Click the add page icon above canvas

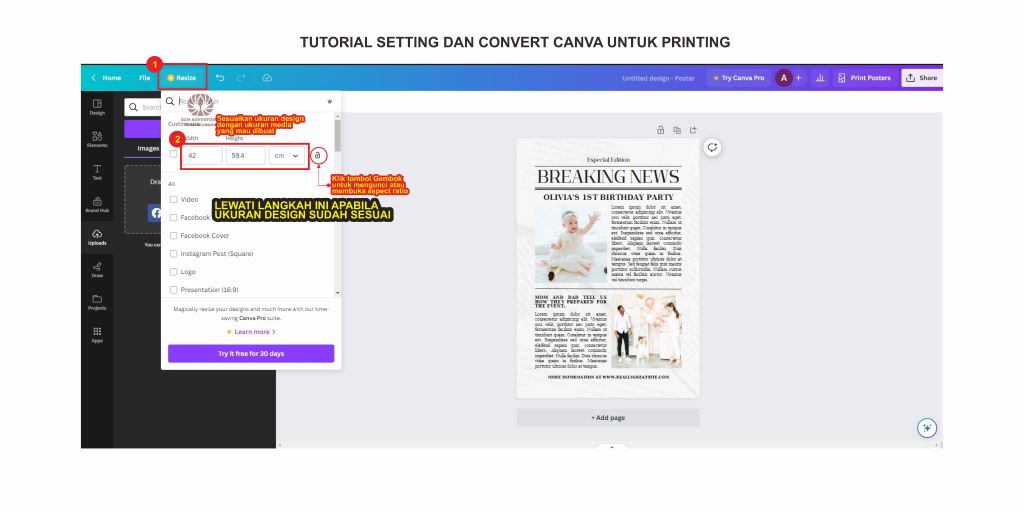click(693, 130)
